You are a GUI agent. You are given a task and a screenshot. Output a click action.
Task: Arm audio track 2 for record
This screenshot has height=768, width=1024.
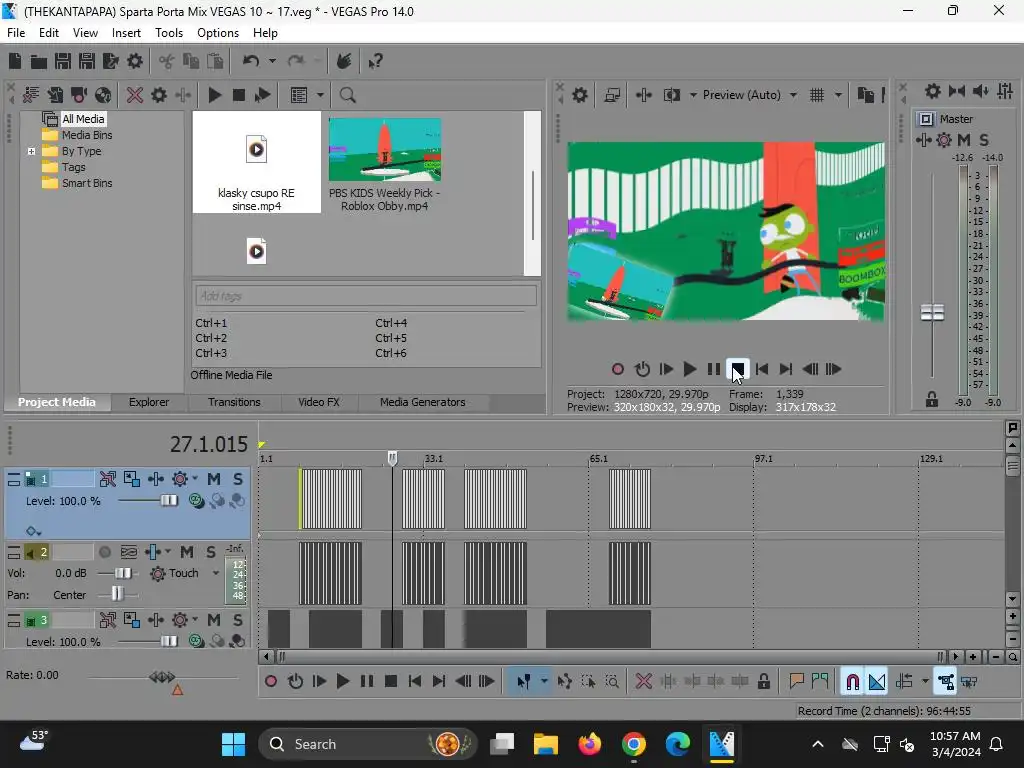(104, 552)
